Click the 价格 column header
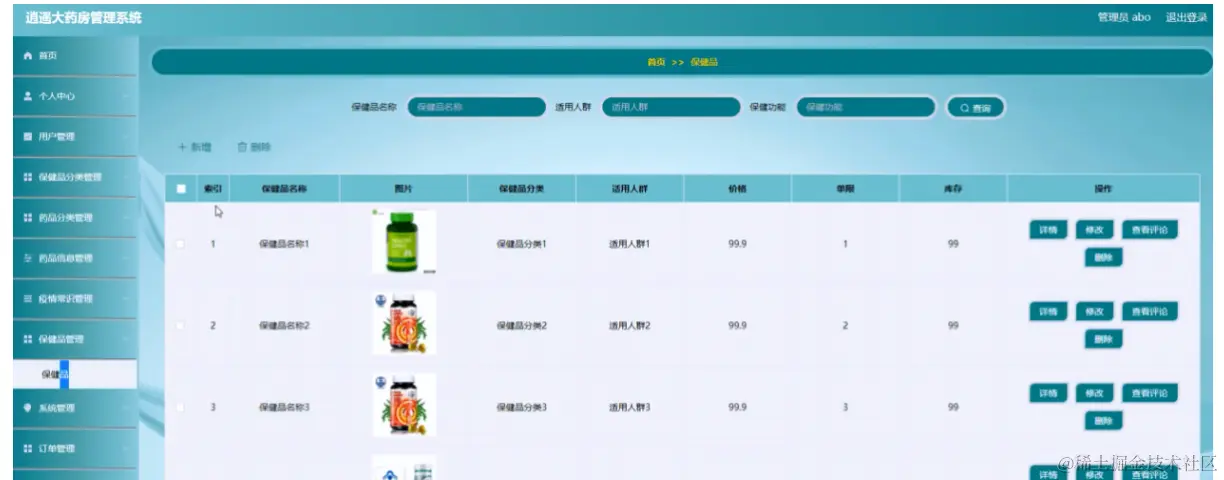1224x480 pixels. click(x=738, y=188)
